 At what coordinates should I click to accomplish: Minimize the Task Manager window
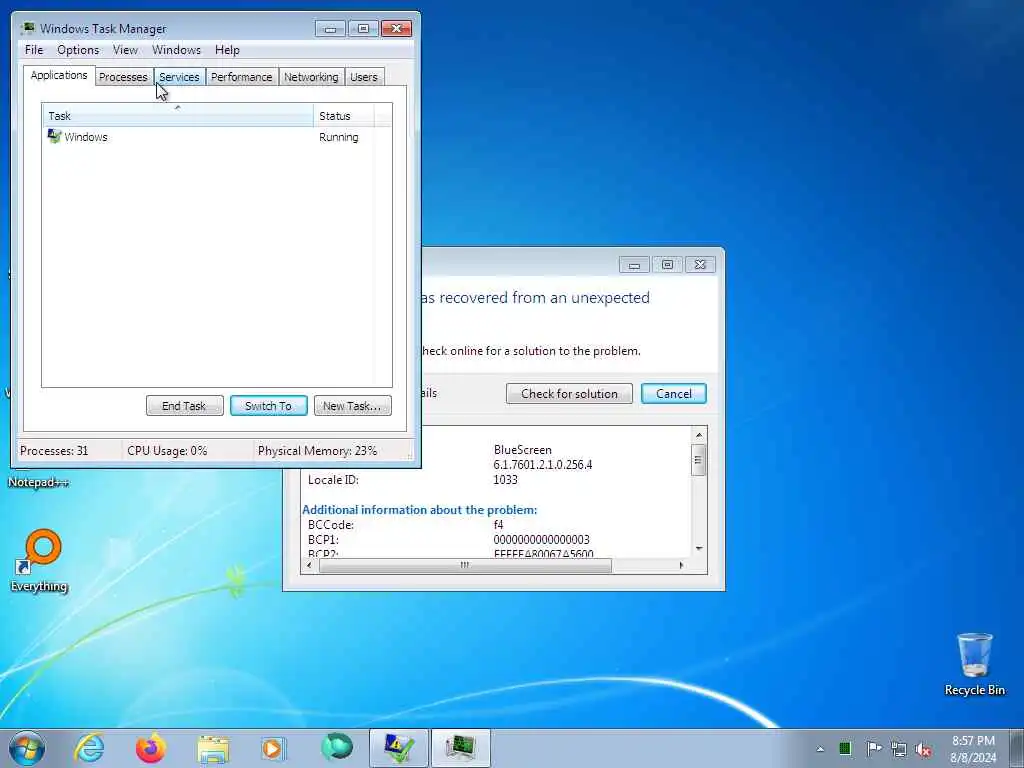pos(330,29)
